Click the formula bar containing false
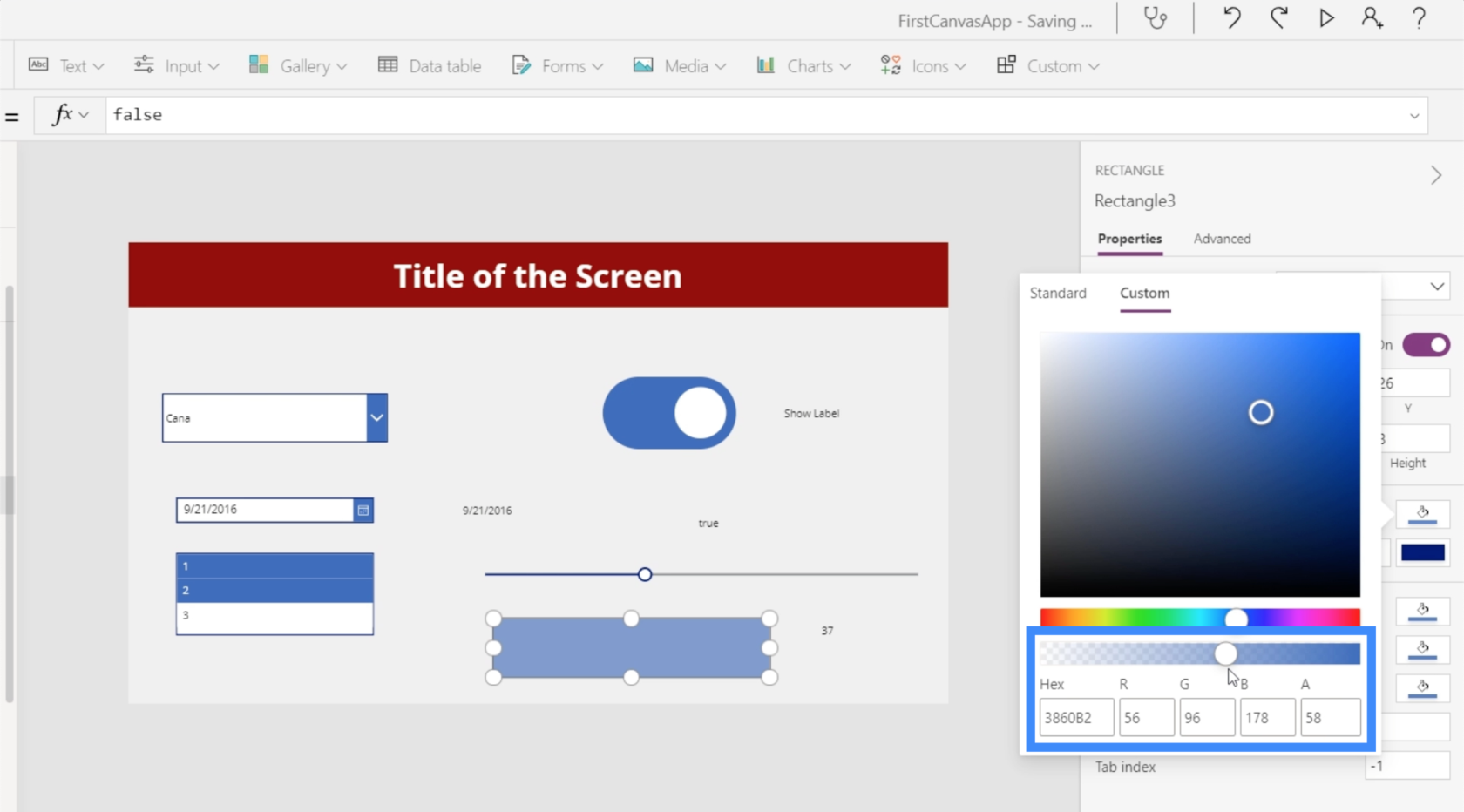The image size is (1464, 812). pyautogui.click(x=754, y=115)
